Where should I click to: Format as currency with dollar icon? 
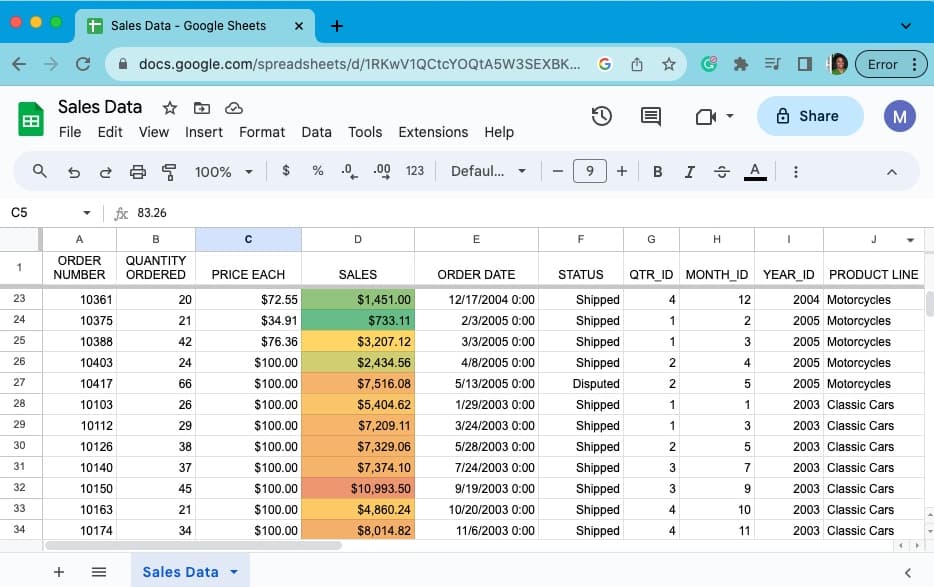(x=286, y=171)
